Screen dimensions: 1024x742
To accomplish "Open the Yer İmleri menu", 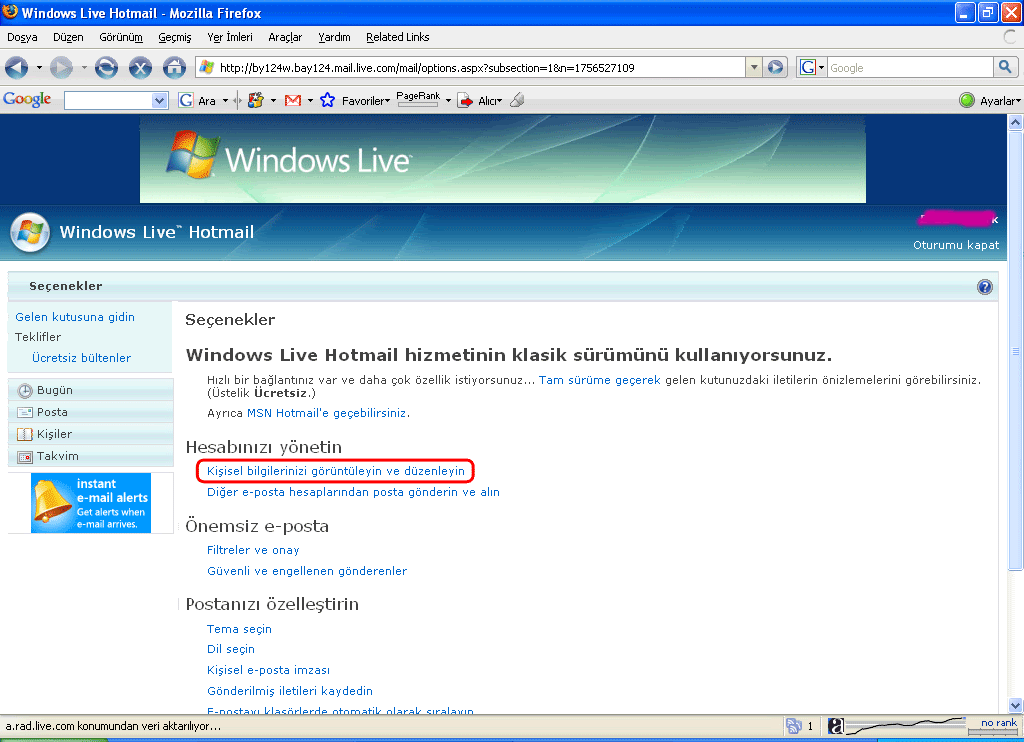I will (229, 37).
